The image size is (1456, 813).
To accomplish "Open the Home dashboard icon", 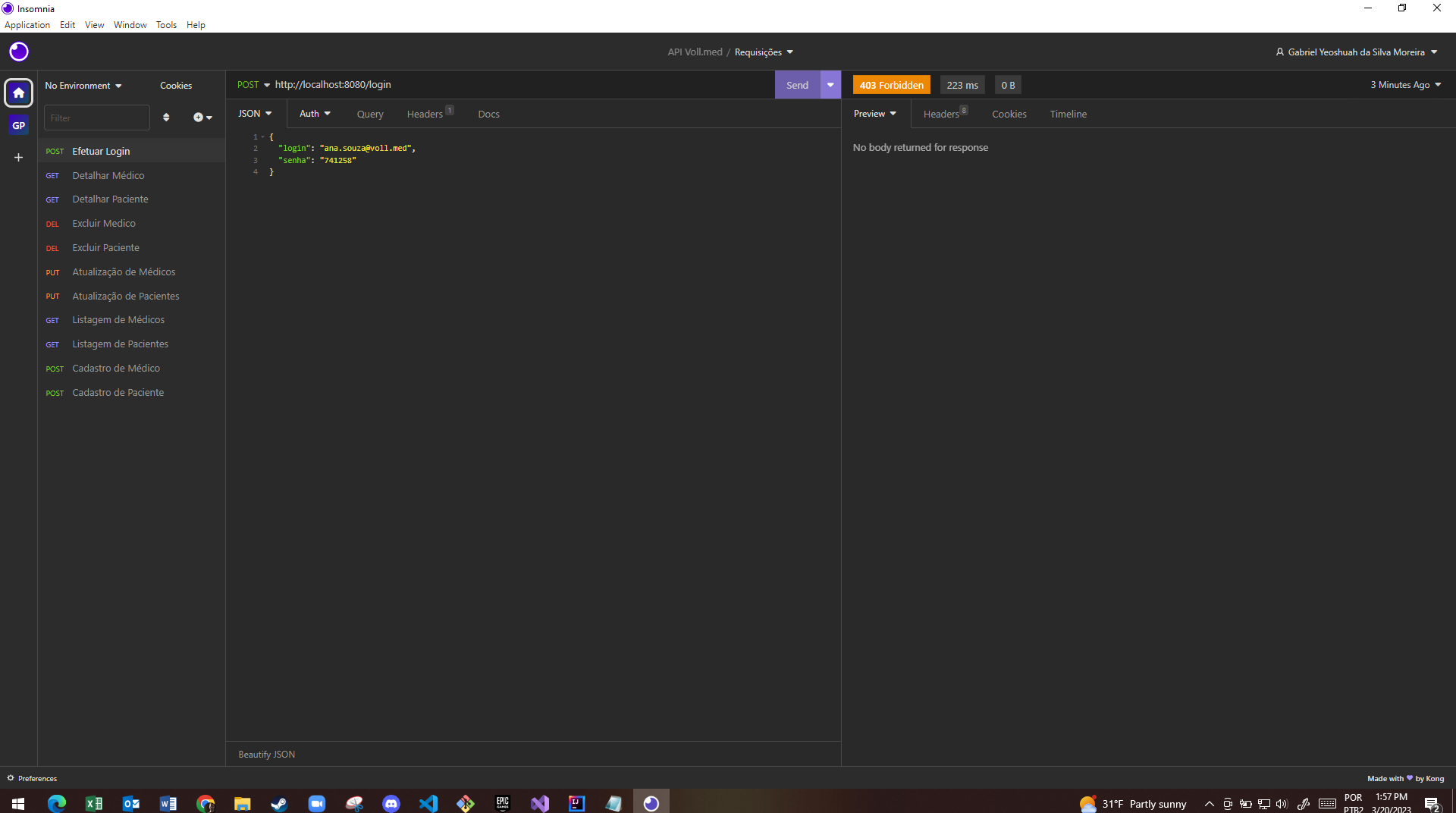I will (19, 93).
